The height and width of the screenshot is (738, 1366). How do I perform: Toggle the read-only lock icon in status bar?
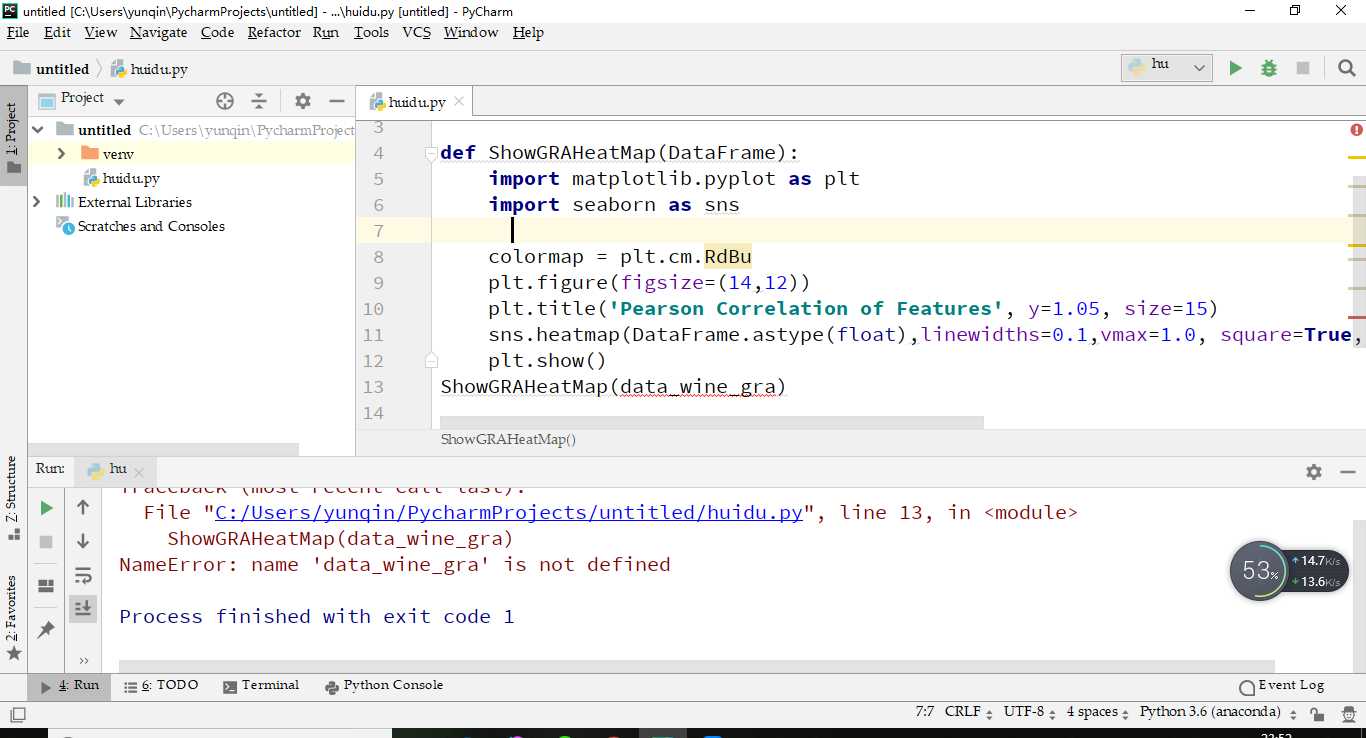(x=1318, y=713)
